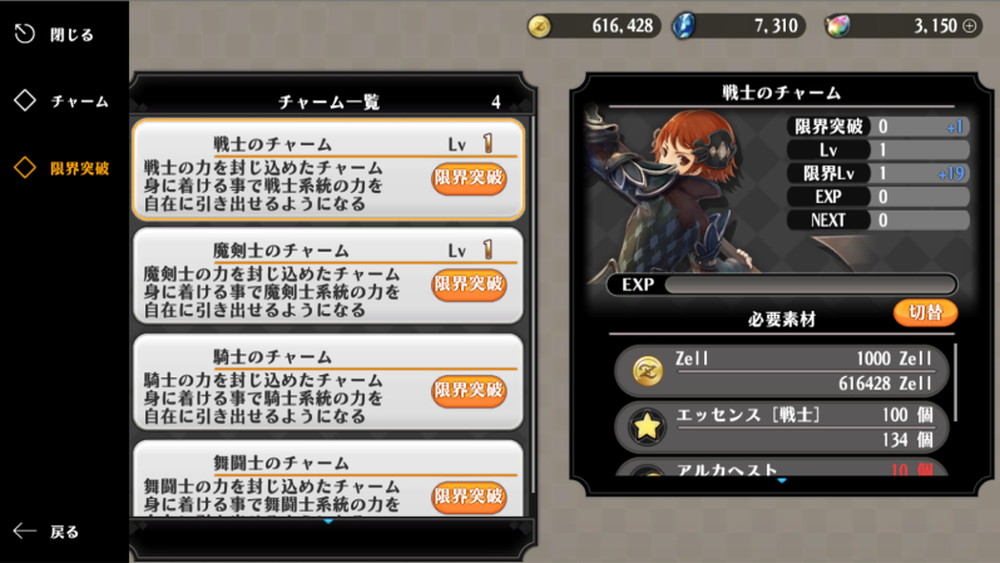Click 限界突破 button for 騎士のチャーム
Image resolution: width=1000 pixels, height=563 pixels.
click(x=469, y=390)
